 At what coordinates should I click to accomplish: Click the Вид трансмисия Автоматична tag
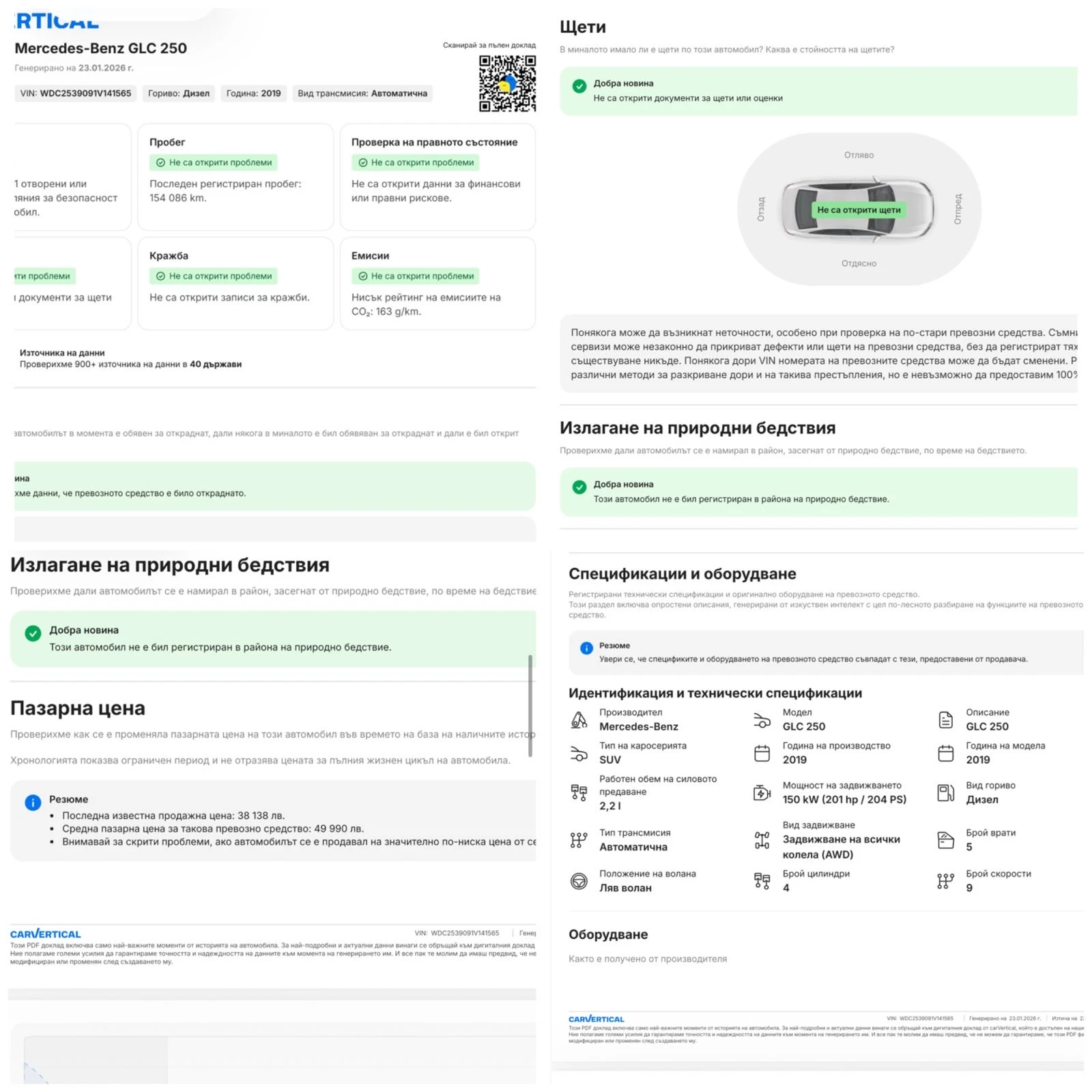click(x=362, y=94)
